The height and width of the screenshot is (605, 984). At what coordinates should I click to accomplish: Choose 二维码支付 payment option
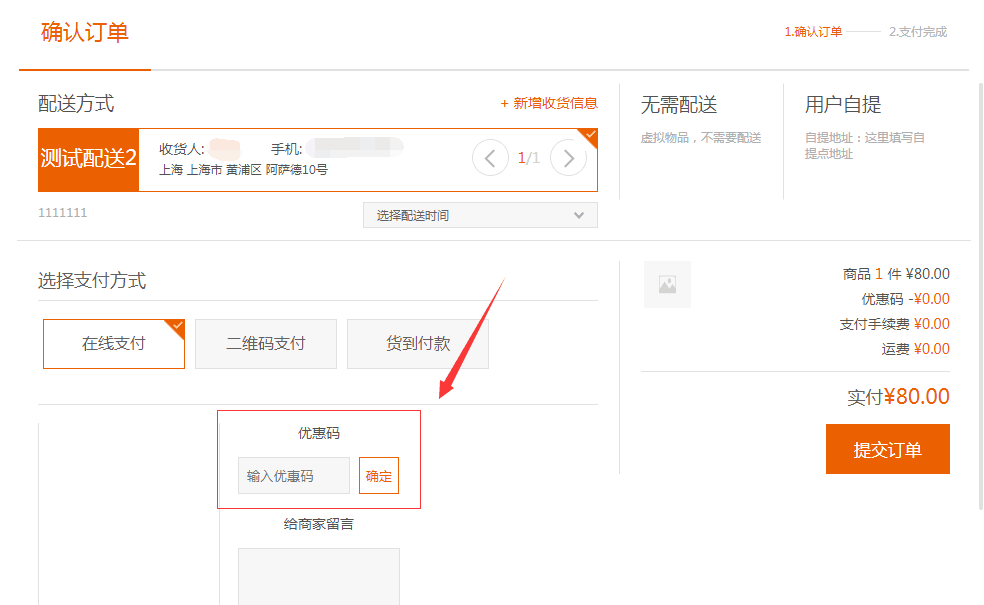pyautogui.click(x=265, y=344)
